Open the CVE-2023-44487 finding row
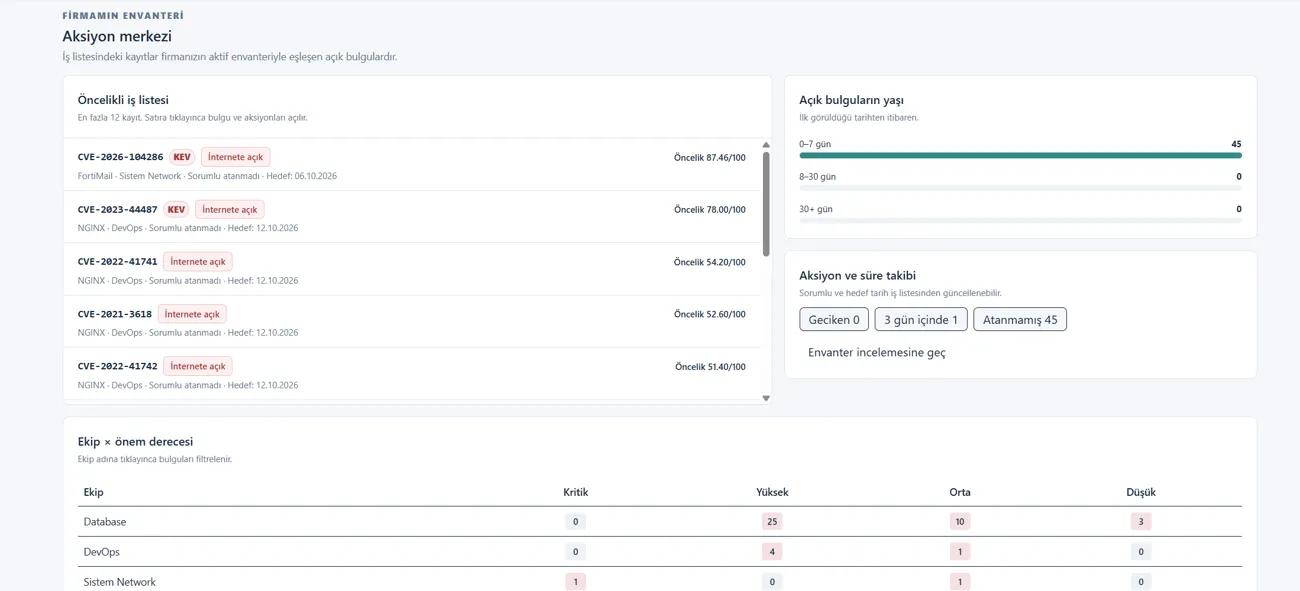 pyautogui.click(x=411, y=217)
